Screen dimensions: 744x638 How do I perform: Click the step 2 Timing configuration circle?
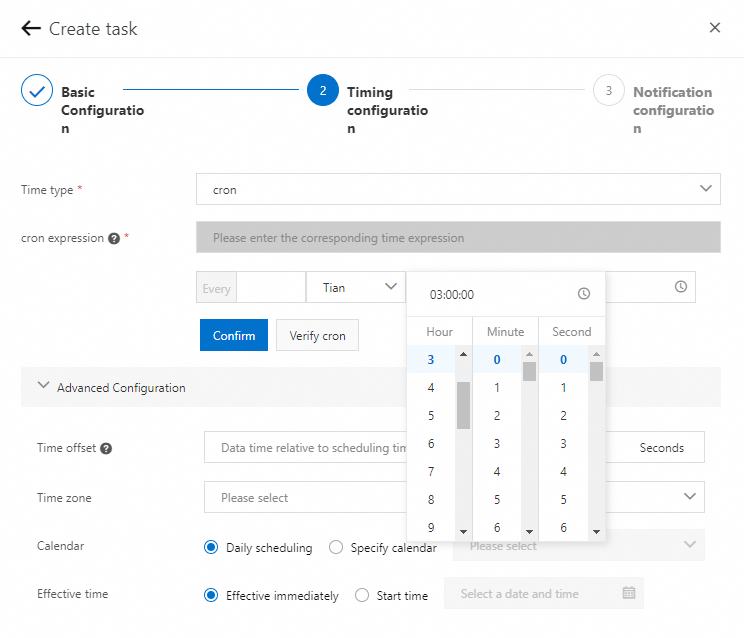pyautogui.click(x=323, y=90)
